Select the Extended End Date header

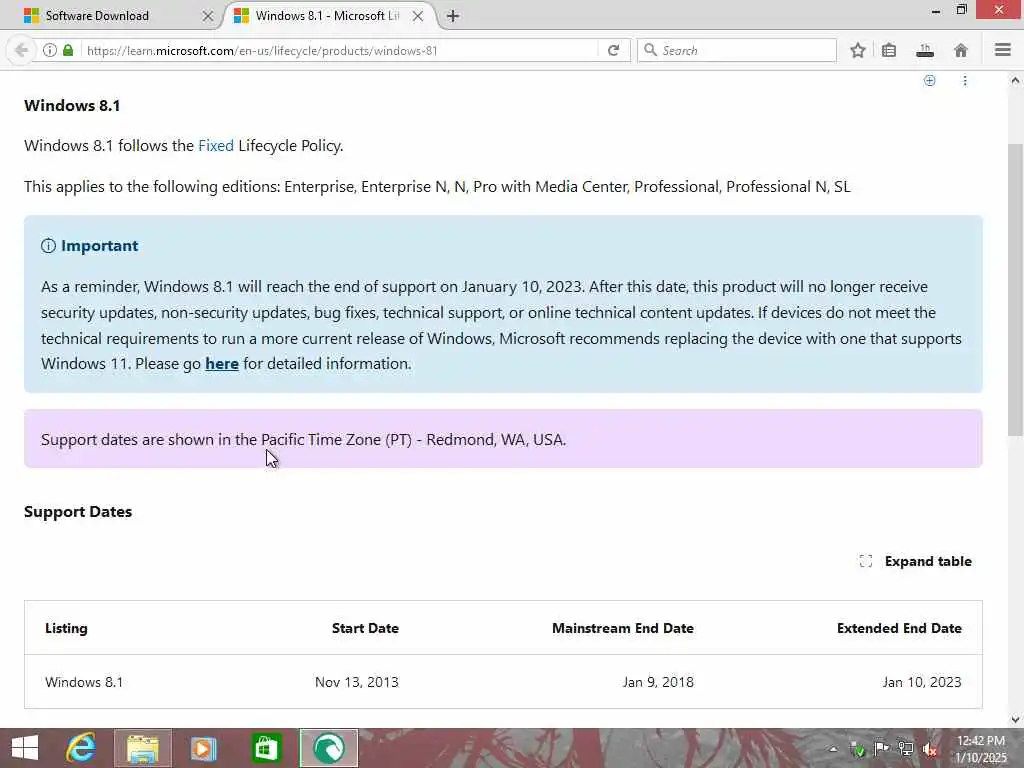point(899,628)
